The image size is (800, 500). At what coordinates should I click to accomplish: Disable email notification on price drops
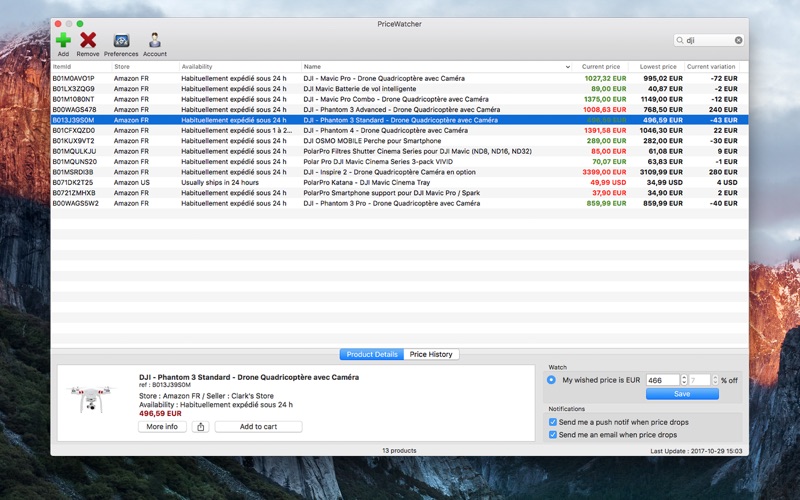(553, 435)
